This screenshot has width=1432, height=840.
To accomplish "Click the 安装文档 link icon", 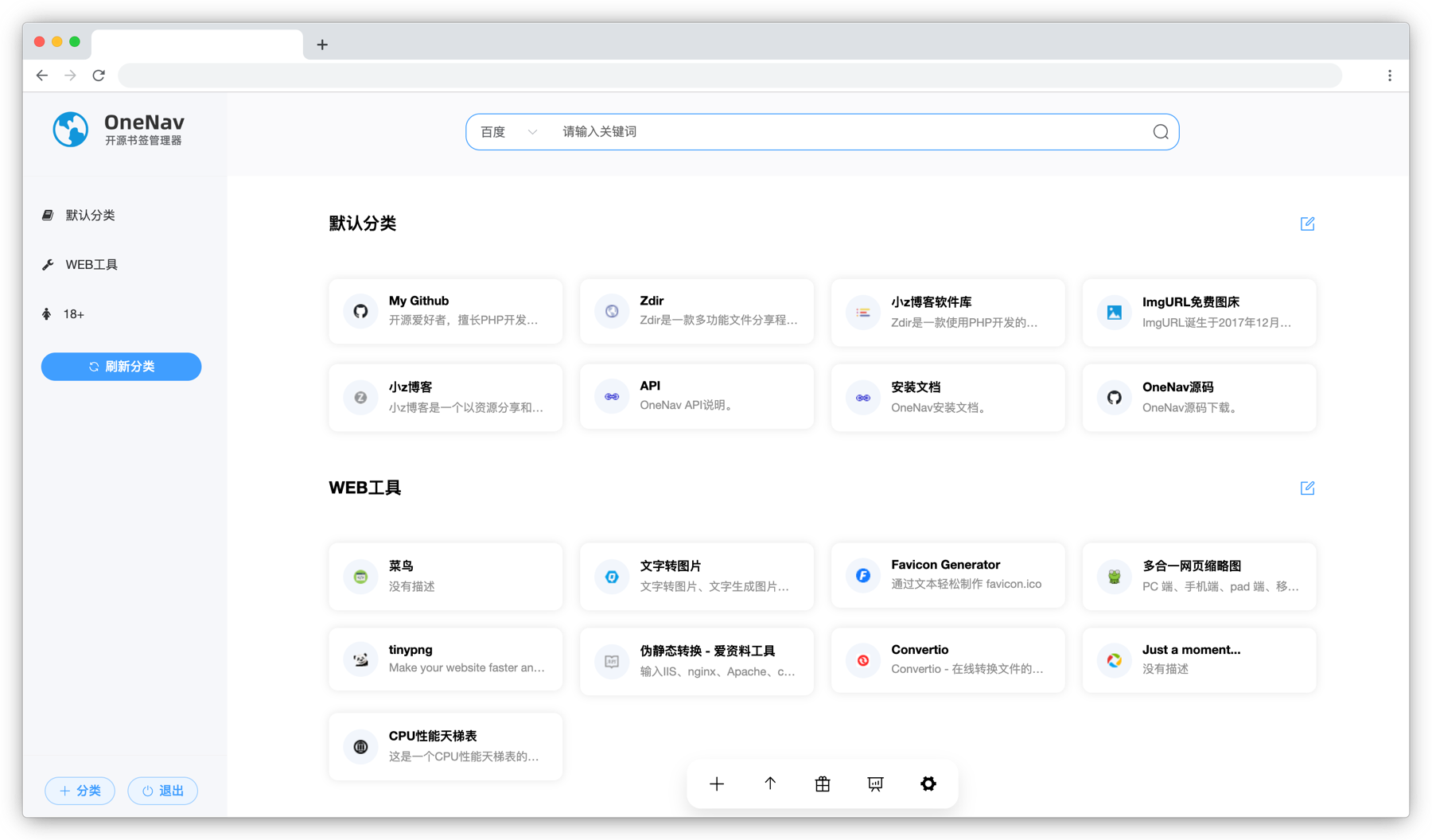I will (x=863, y=397).
